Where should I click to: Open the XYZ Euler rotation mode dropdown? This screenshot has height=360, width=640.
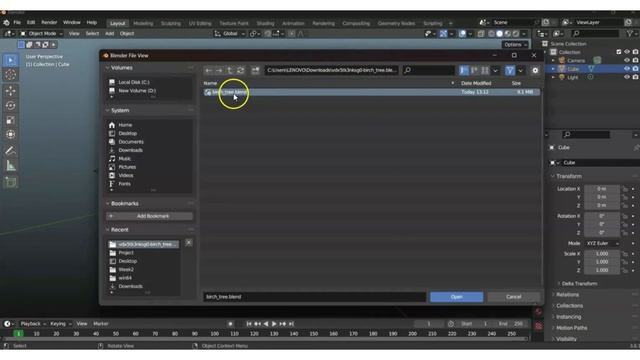(x=602, y=243)
